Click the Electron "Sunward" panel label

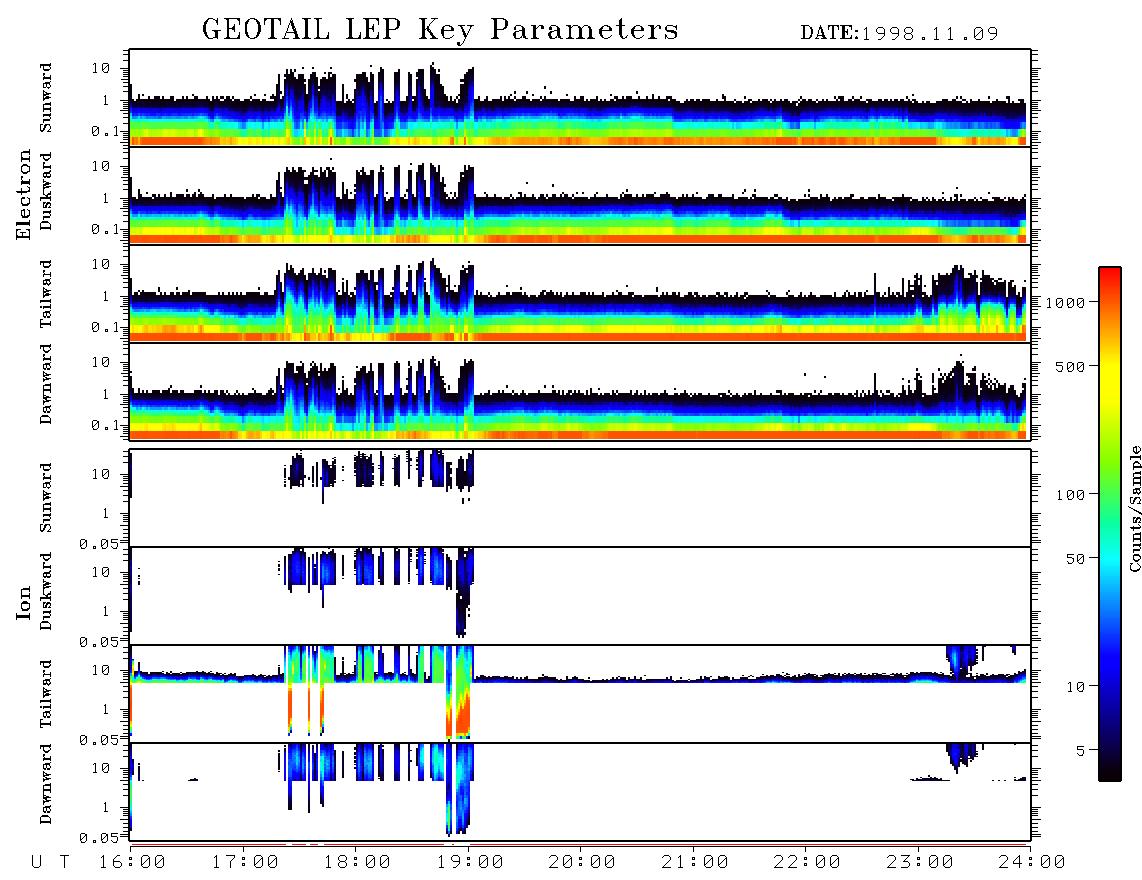[46, 98]
